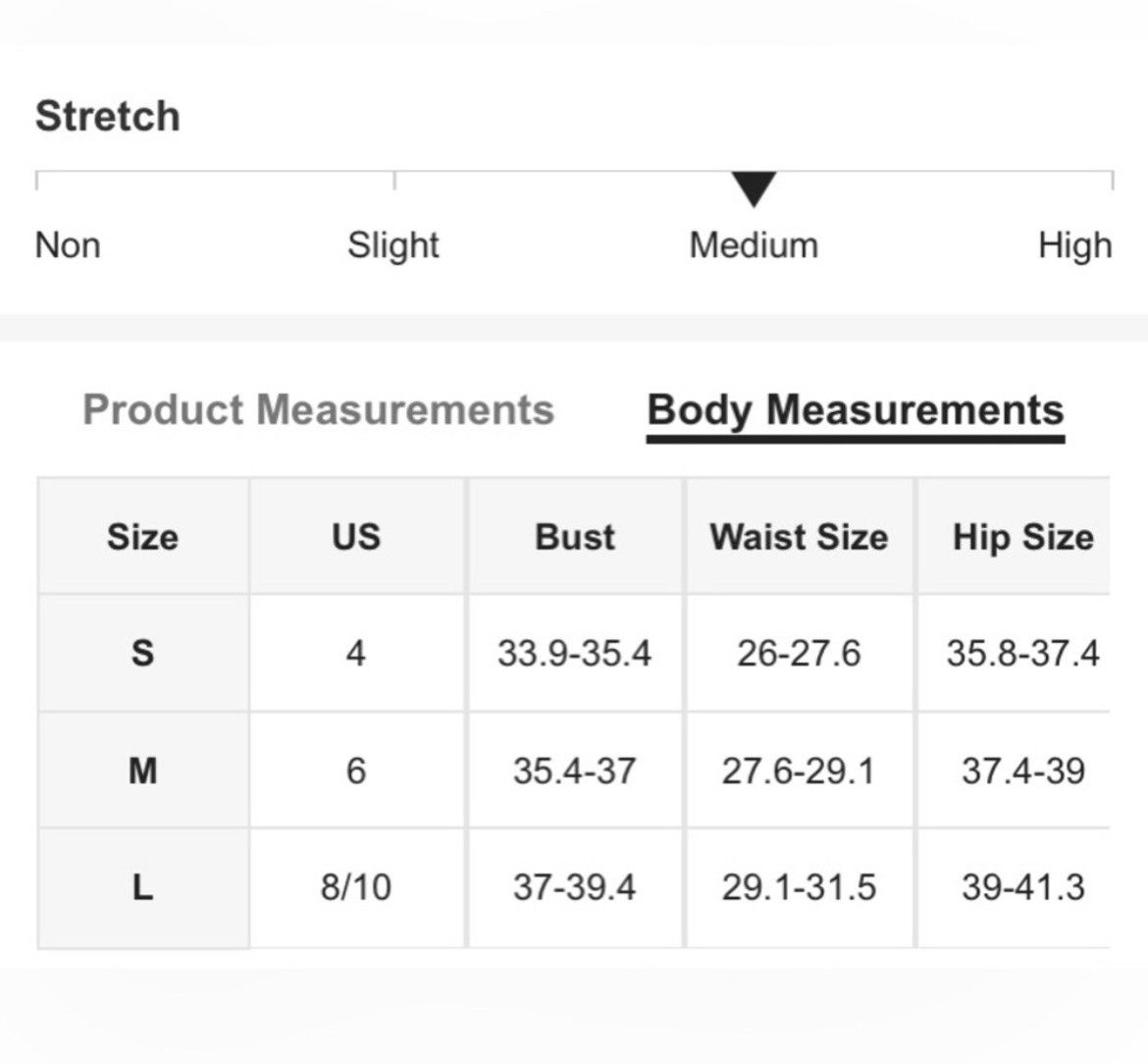The height and width of the screenshot is (1064, 1148).
Task: Select the M size row cell
Action: 143,771
